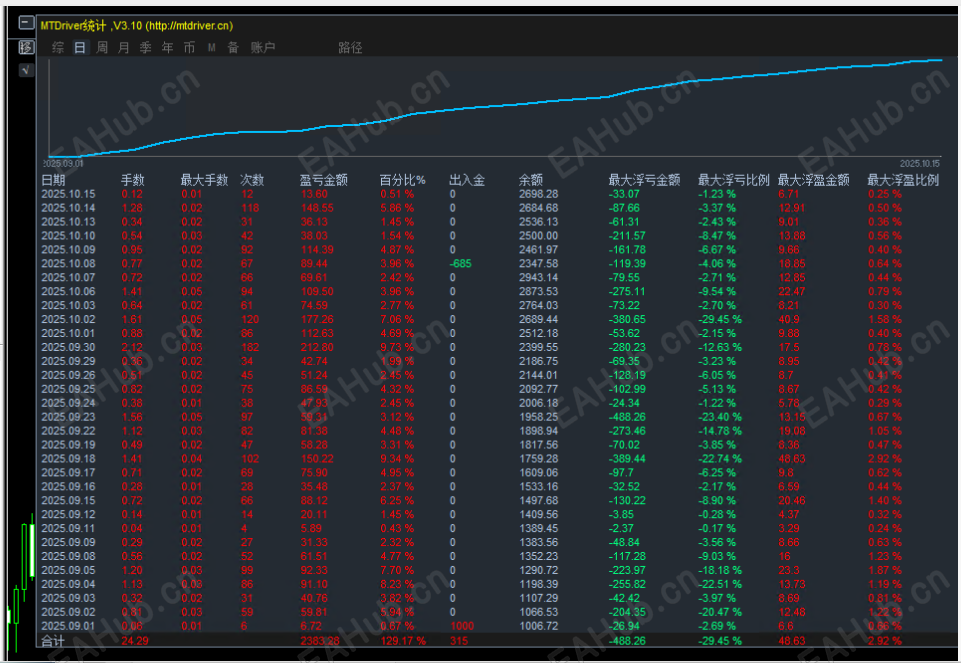Switch to the 综 summary tab
The image size is (961, 663).
58,47
